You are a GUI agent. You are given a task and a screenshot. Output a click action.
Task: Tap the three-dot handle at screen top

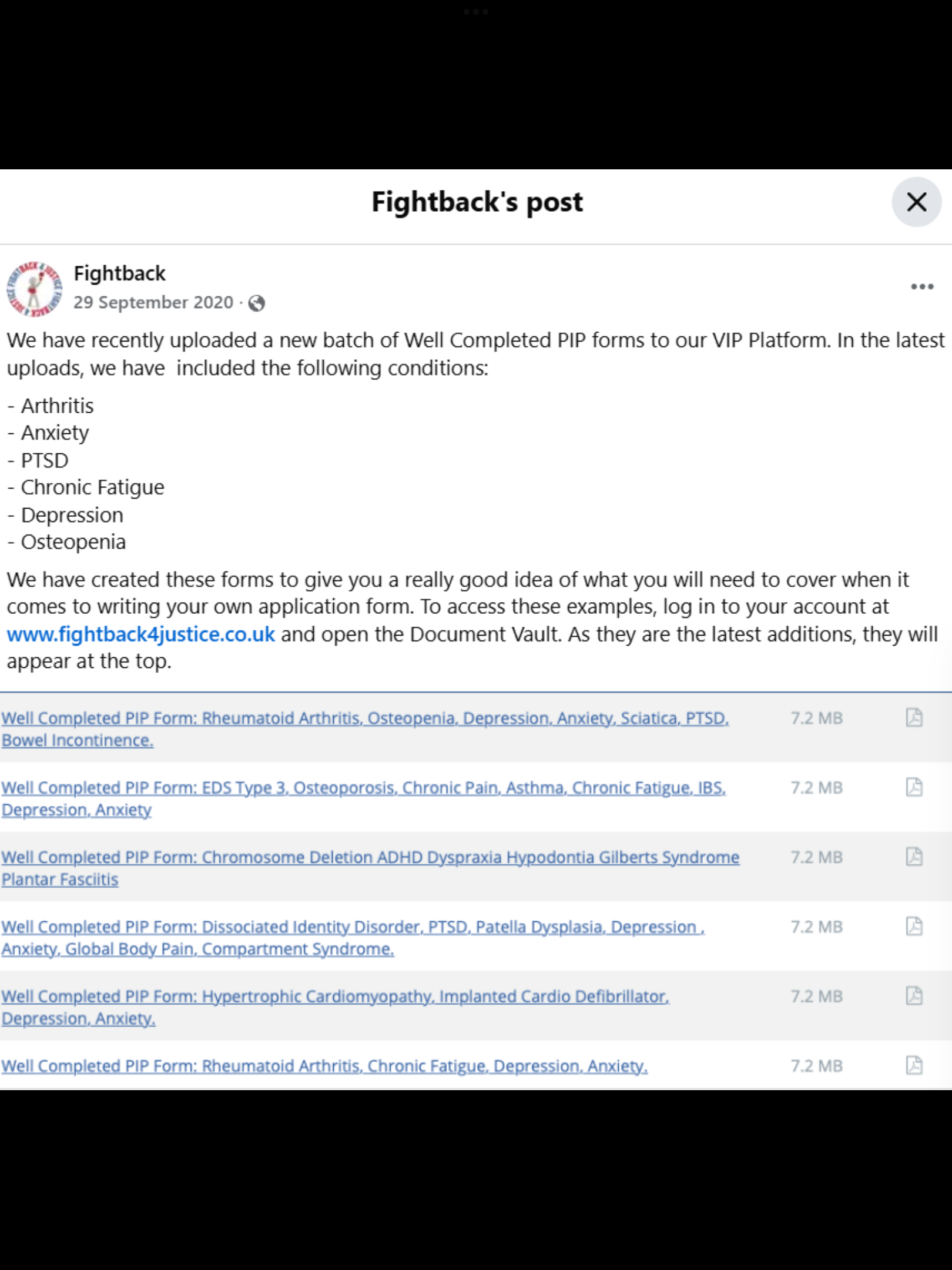[x=476, y=12]
